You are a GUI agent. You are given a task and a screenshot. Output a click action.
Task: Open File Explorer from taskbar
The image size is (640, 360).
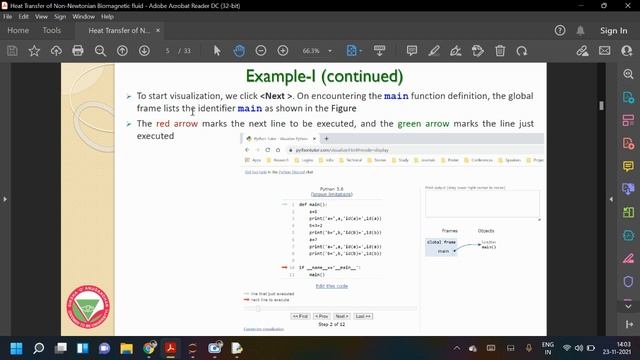pos(127,348)
